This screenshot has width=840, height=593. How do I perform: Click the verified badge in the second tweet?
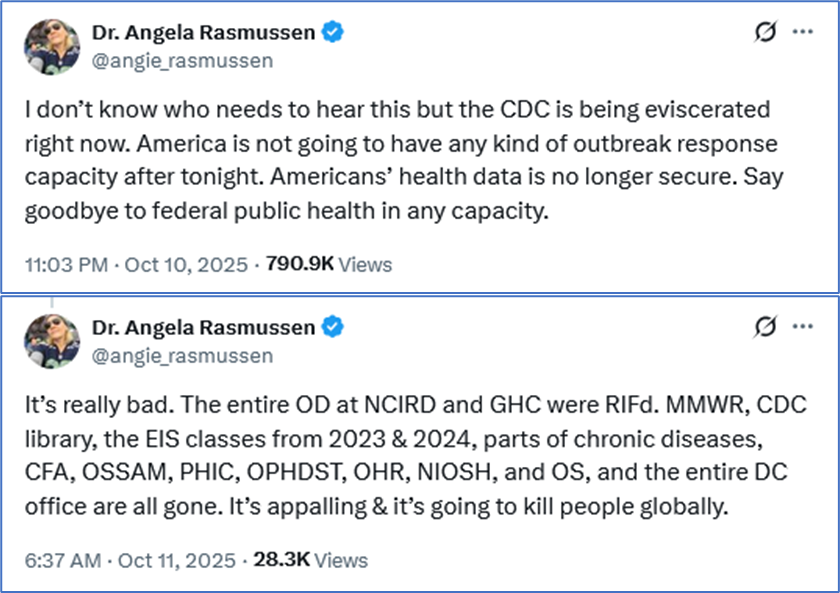(334, 327)
